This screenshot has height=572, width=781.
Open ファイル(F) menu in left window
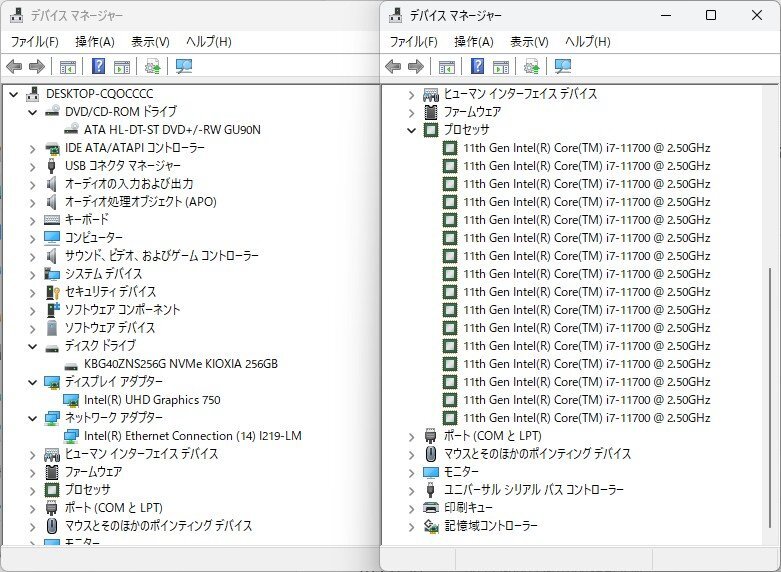pos(34,41)
